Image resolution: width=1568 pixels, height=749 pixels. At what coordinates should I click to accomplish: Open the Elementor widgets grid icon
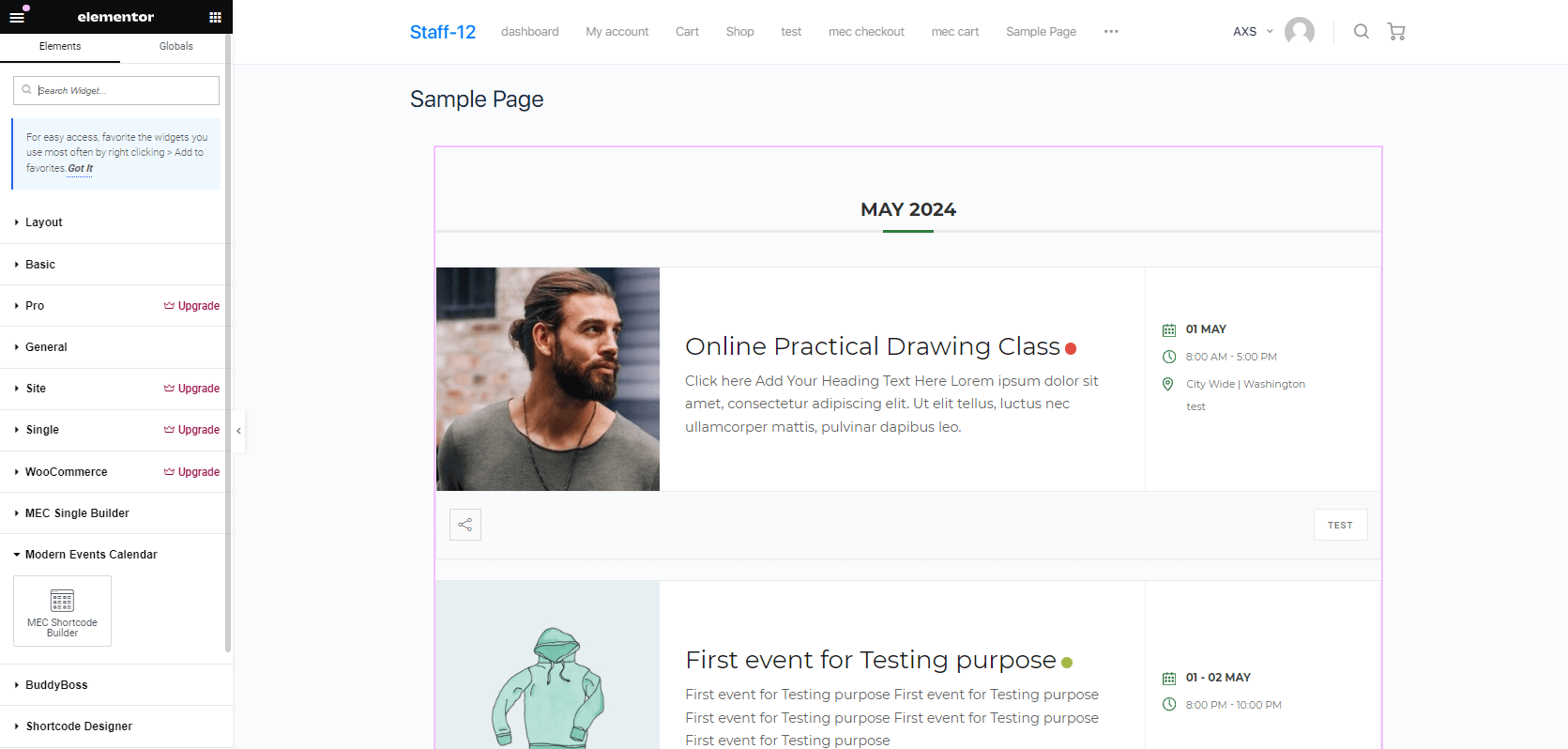215,17
